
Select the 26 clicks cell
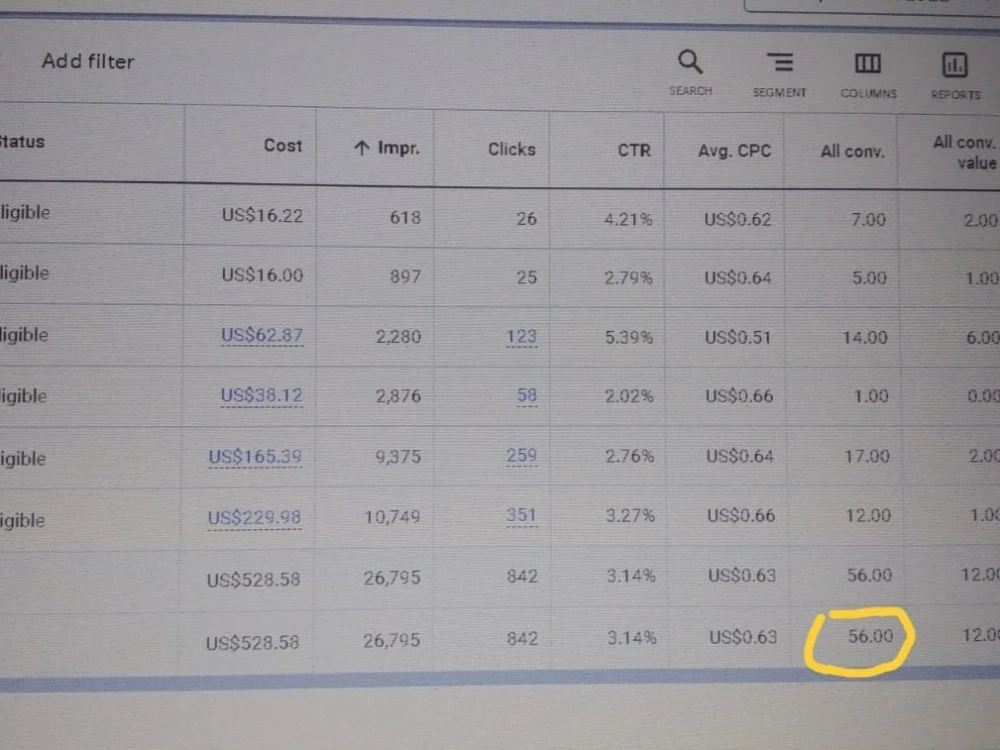pos(527,219)
